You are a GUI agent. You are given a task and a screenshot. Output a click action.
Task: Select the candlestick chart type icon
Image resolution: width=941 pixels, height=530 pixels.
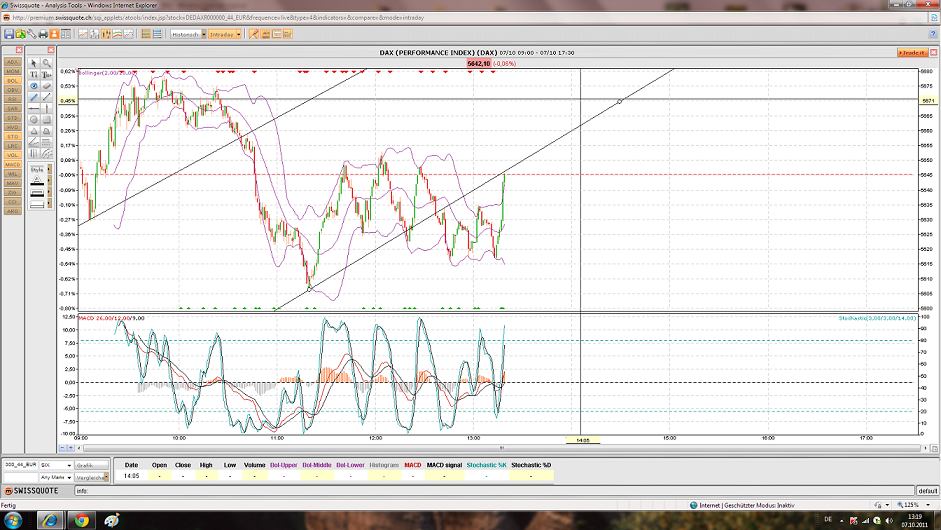106,34
